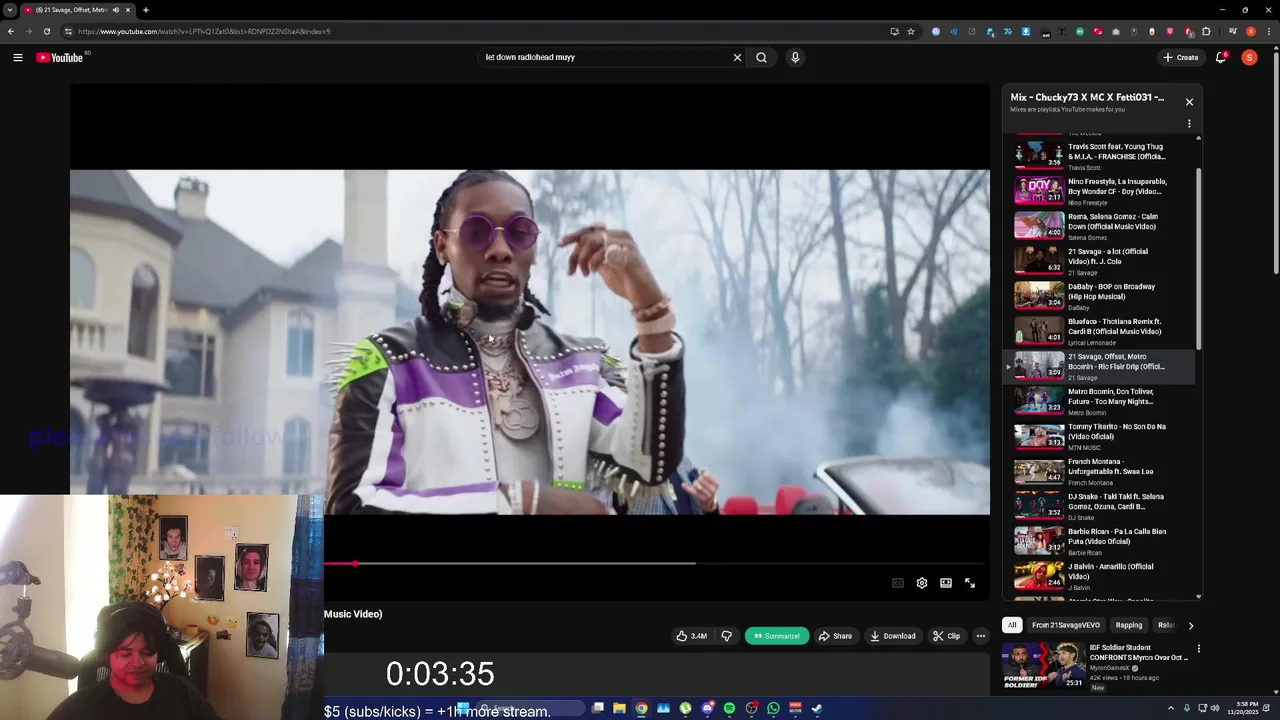
Task: Reload the page
Action: click(x=46, y=31)
